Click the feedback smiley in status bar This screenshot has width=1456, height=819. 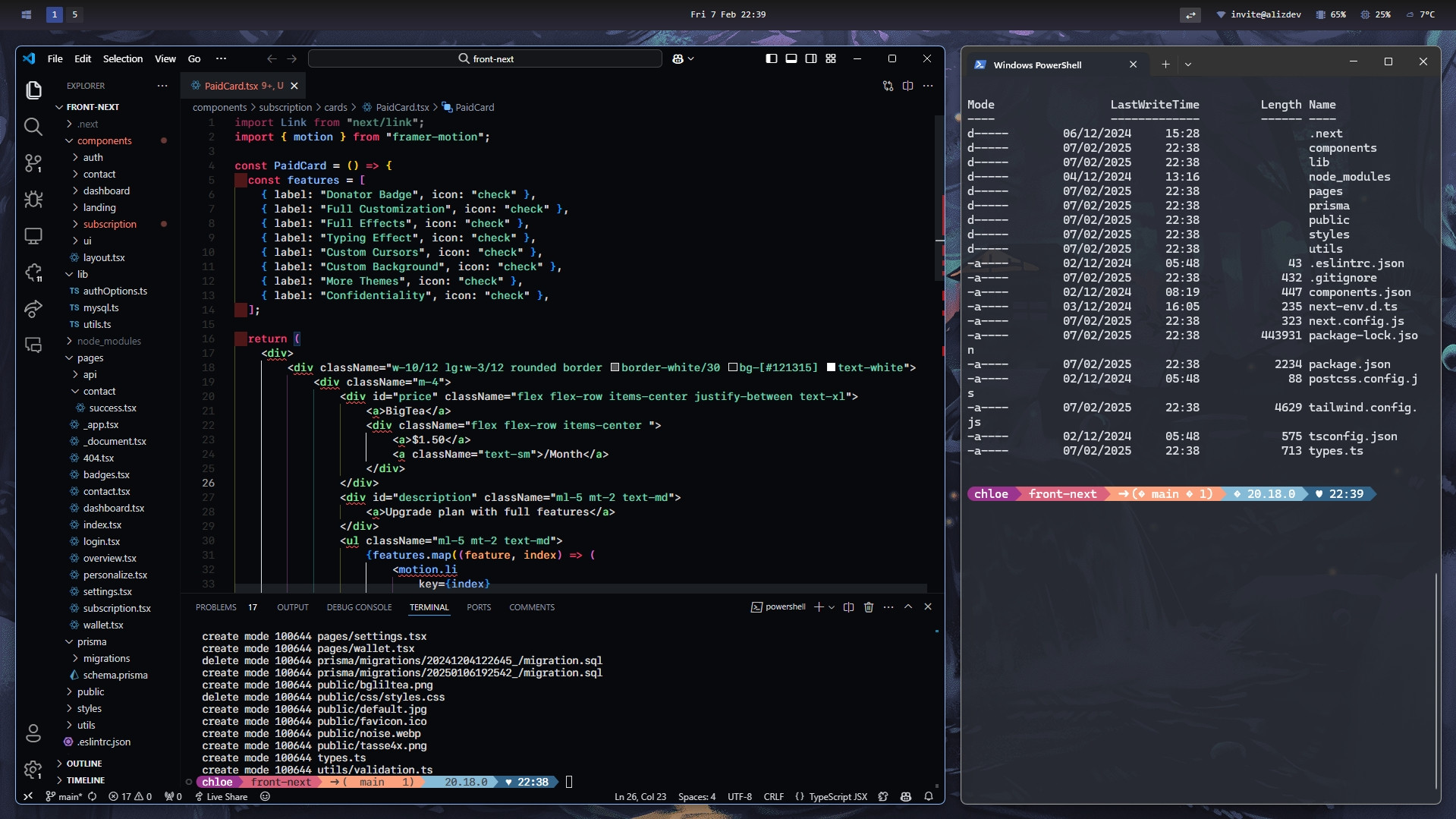(265, 796)
